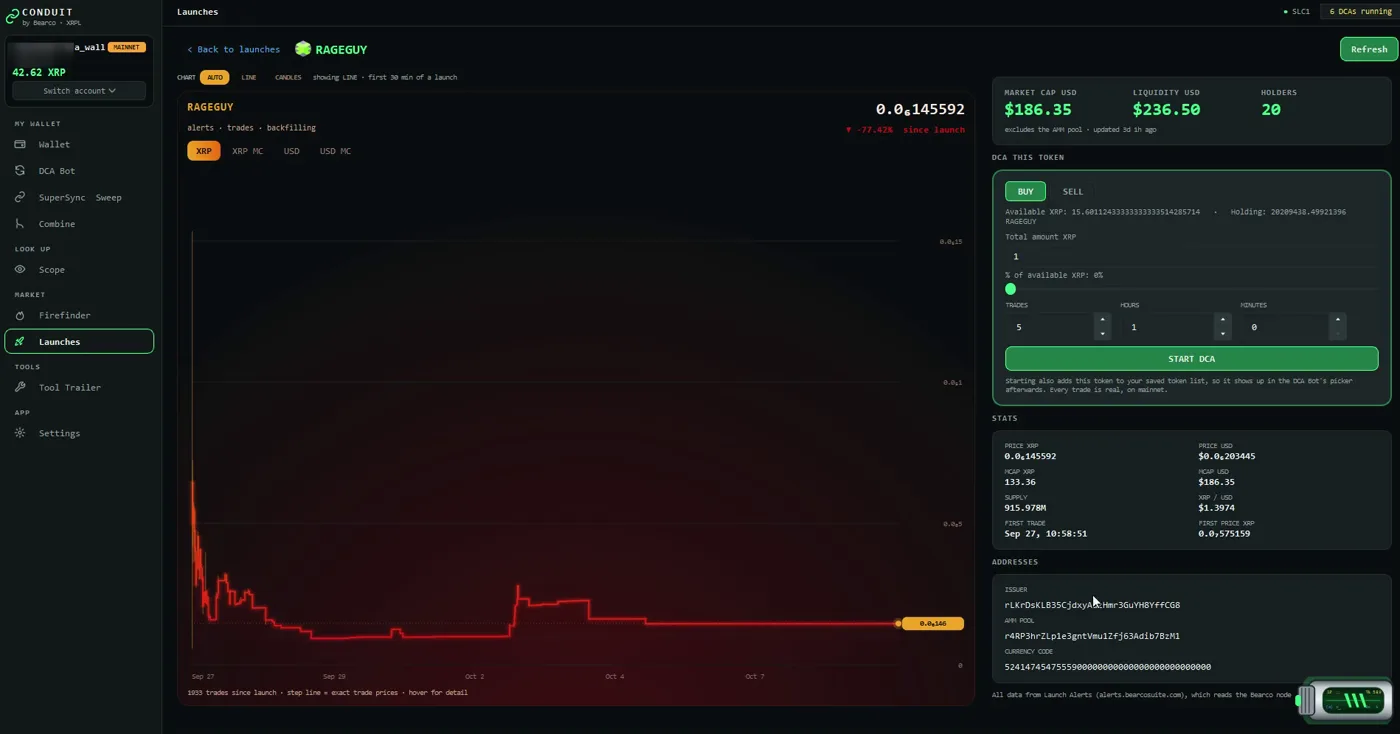Click the Settings gear icon
This screenshot has width=1400, height=734.
coord(20,433)
